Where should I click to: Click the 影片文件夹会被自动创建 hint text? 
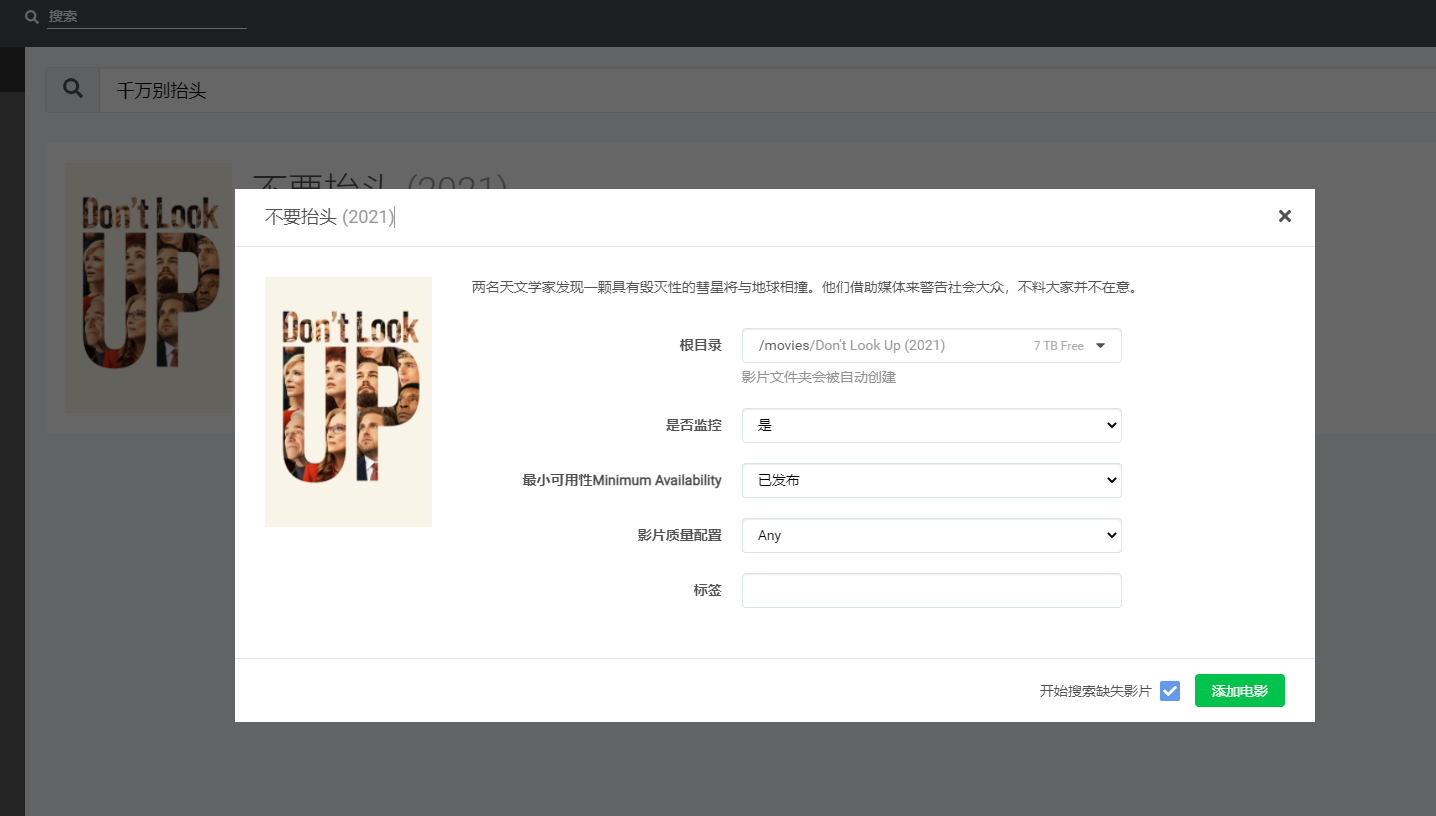(x=819, y=378)
